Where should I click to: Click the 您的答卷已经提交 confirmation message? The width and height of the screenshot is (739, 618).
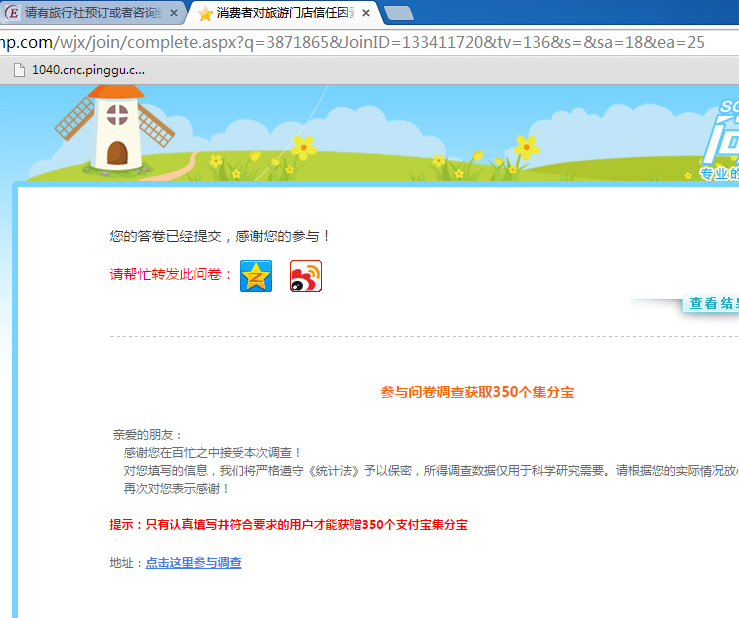[x=219, y=236]
